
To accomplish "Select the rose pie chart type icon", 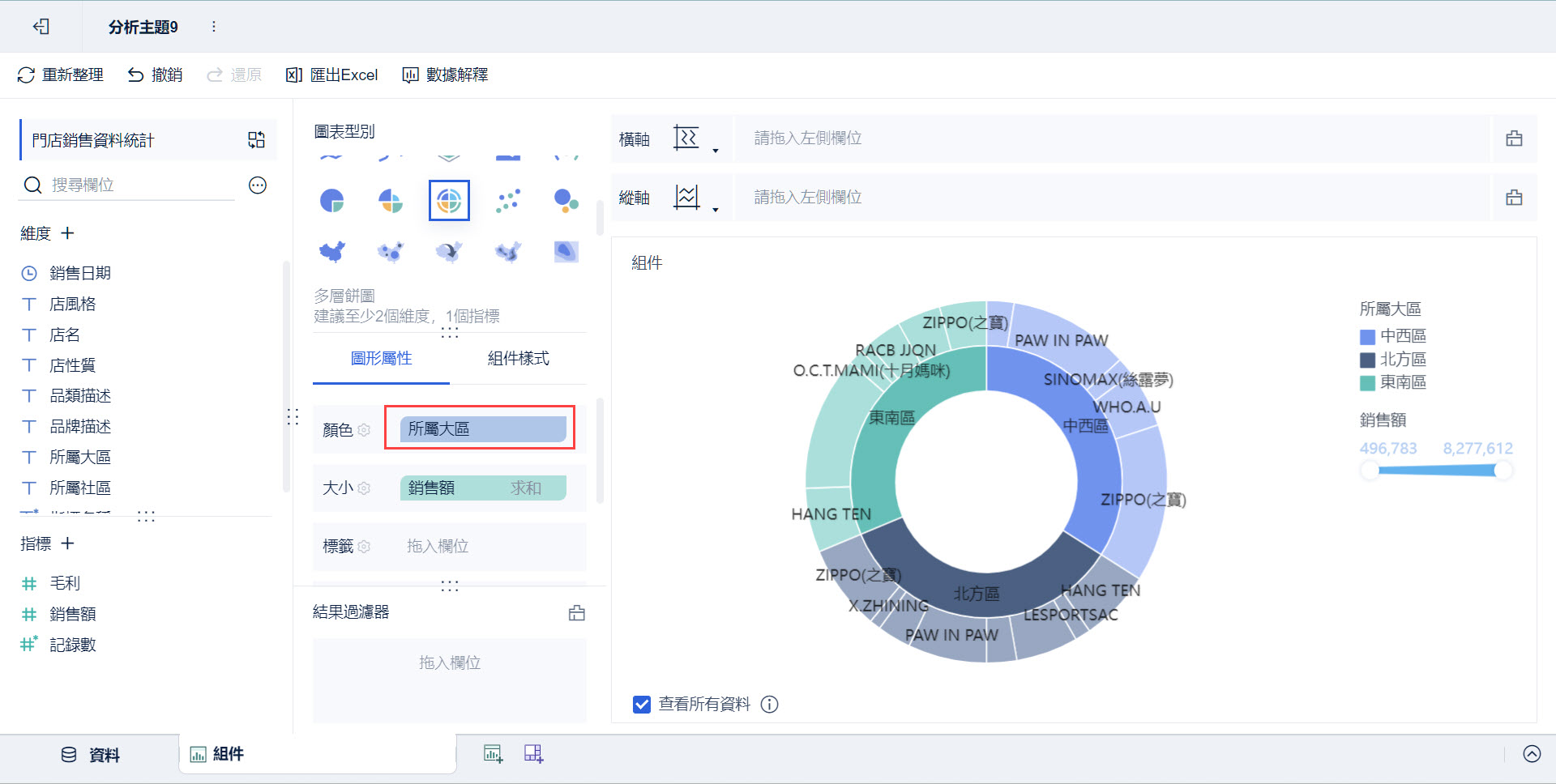I will [x=391, y=200].
